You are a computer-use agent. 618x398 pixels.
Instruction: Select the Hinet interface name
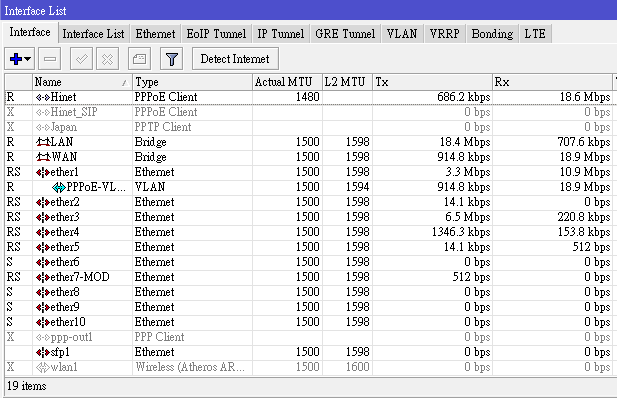(63, 97)
